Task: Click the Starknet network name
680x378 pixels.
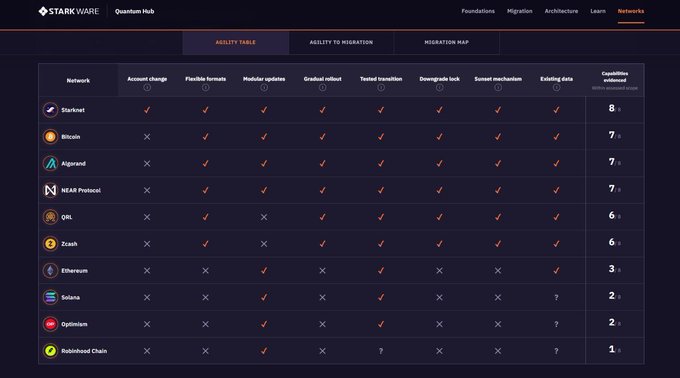Action: 73,110
